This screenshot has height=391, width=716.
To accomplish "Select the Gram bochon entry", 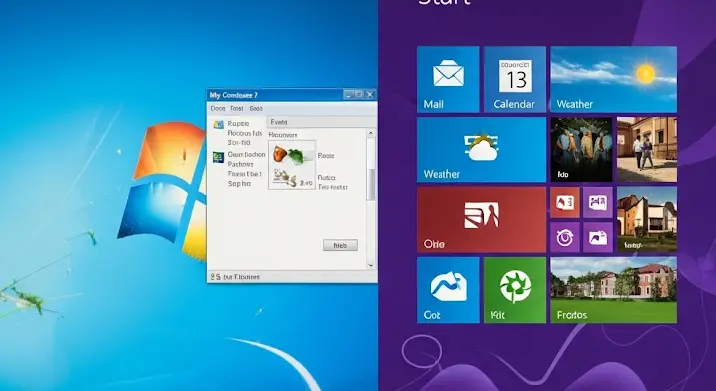I will pos(247,155).
